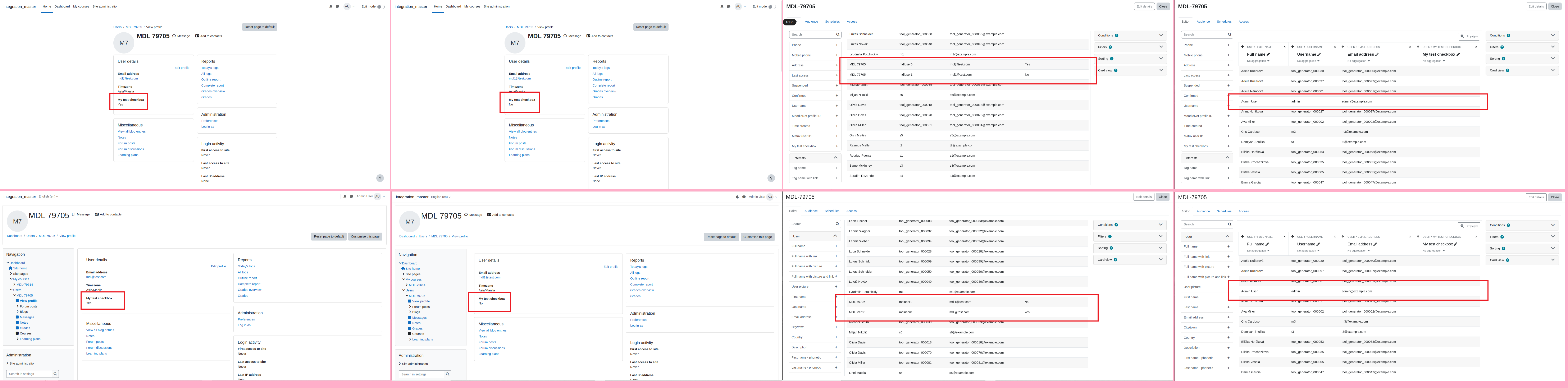Select Editor tab, report listing mdluser1 first
This screenshot has width=1568, height=388.
(793, 211)
